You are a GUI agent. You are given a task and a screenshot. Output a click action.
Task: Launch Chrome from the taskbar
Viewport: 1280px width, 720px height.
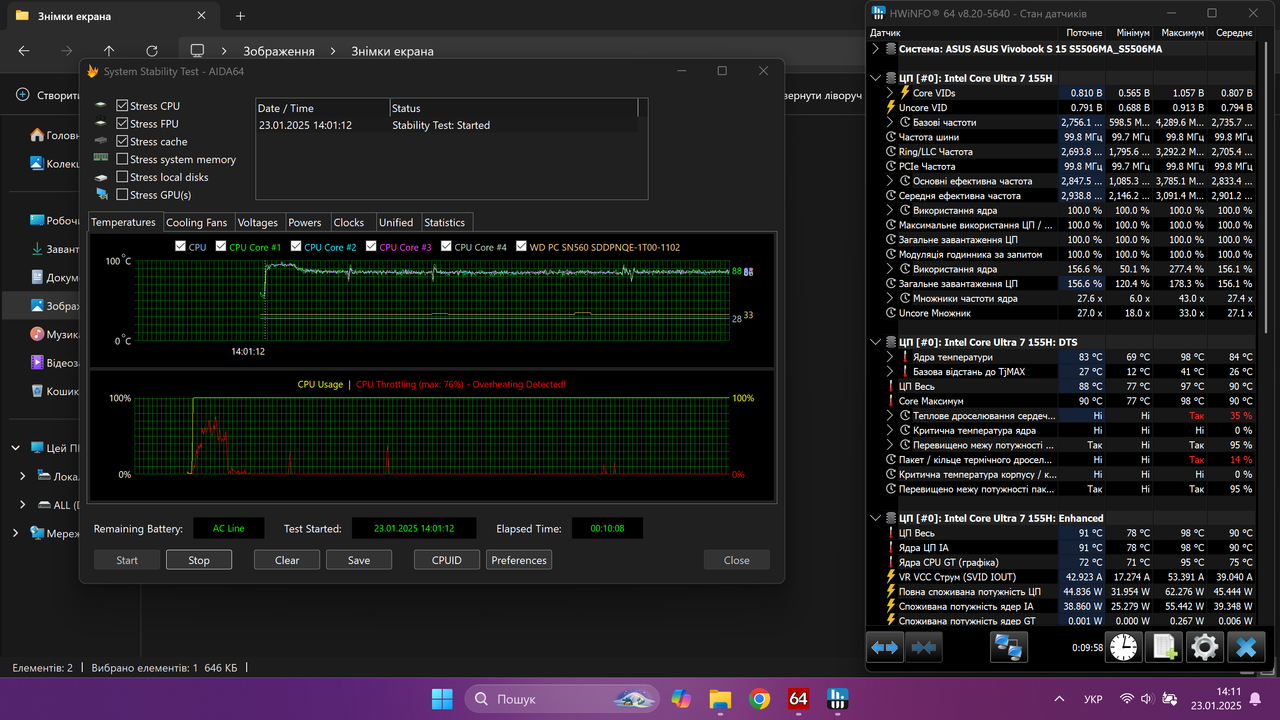[x=759, y=699]
